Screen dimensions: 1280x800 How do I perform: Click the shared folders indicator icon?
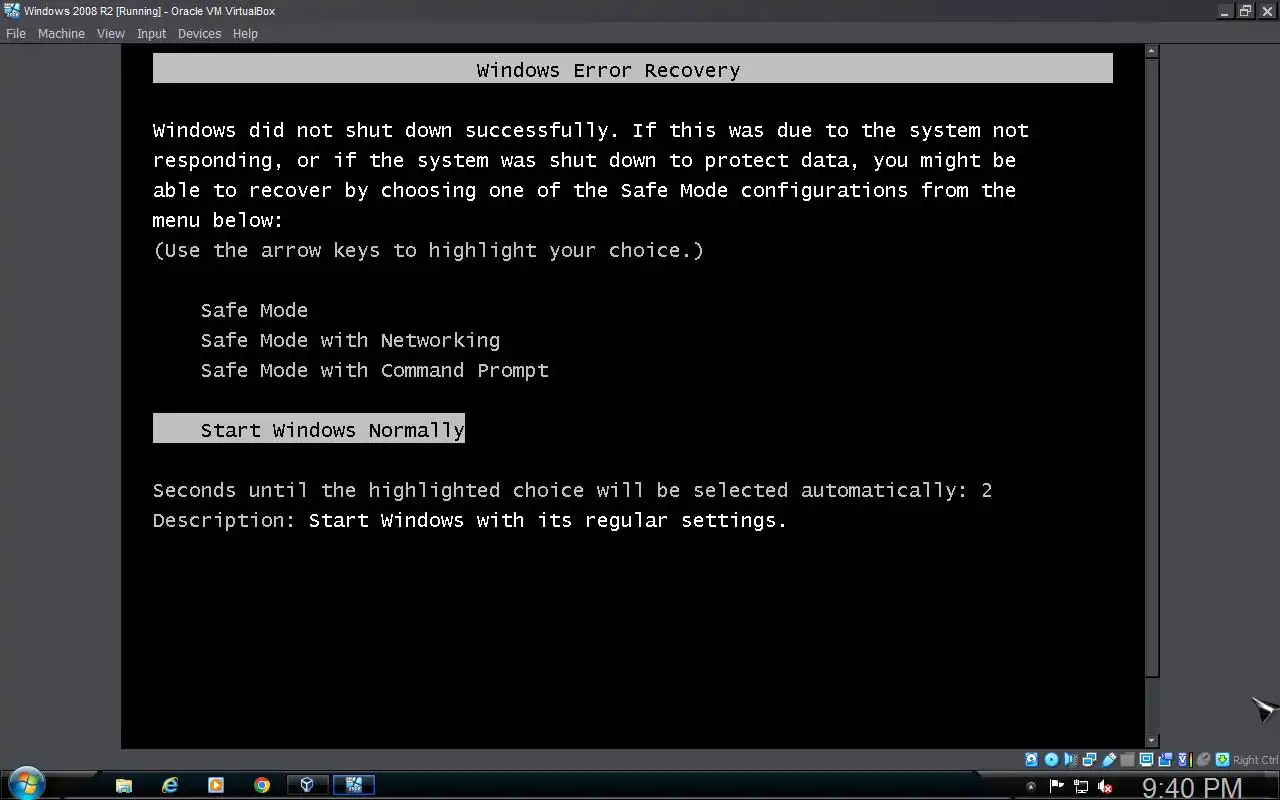tap(1128, 760)
